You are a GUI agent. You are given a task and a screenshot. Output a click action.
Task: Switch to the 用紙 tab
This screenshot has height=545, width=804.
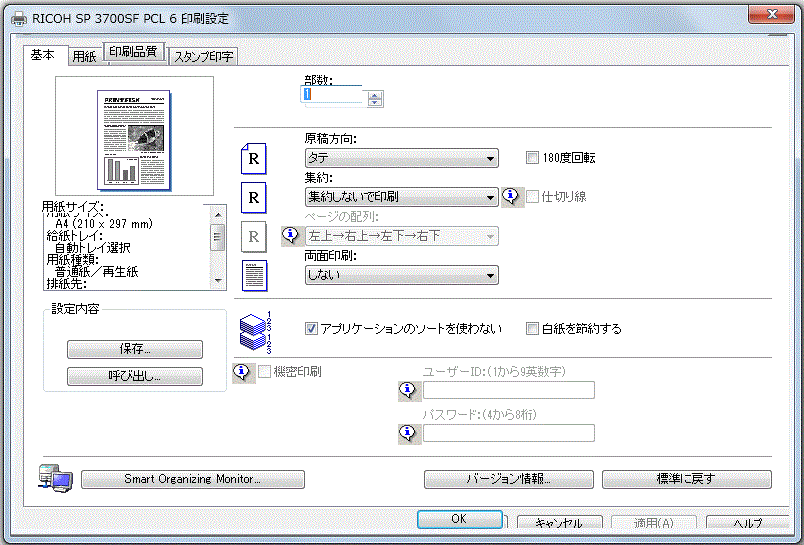(x=83, y=57)
